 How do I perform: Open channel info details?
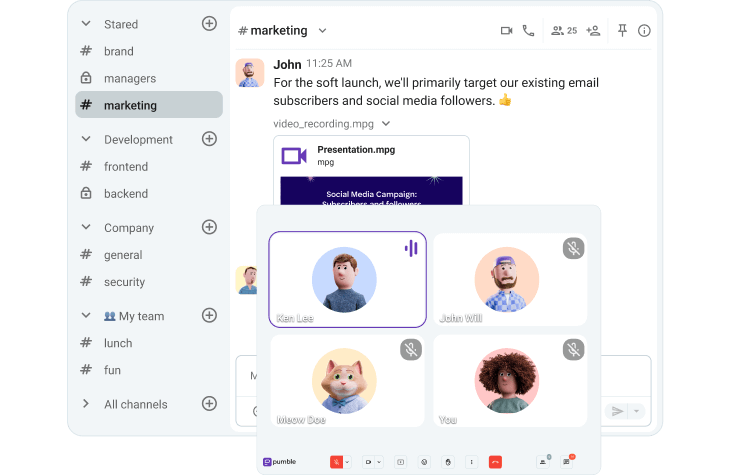644,31
